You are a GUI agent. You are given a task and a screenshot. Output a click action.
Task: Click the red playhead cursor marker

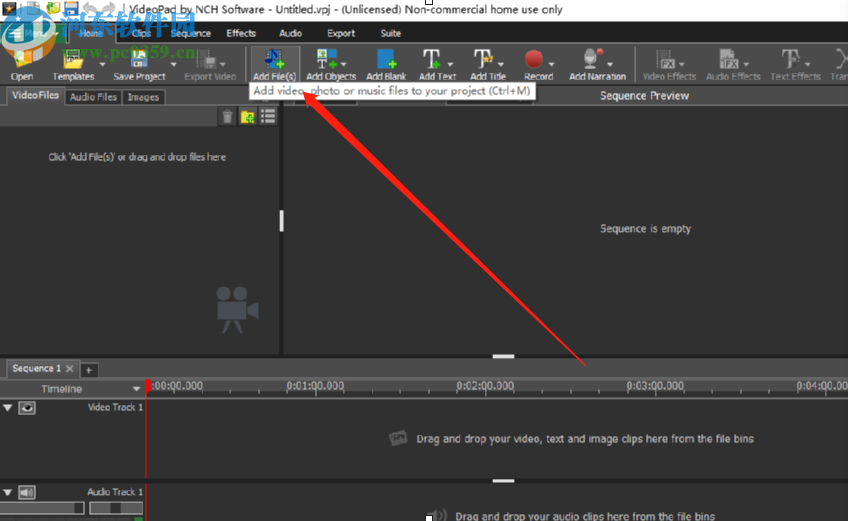148,386
